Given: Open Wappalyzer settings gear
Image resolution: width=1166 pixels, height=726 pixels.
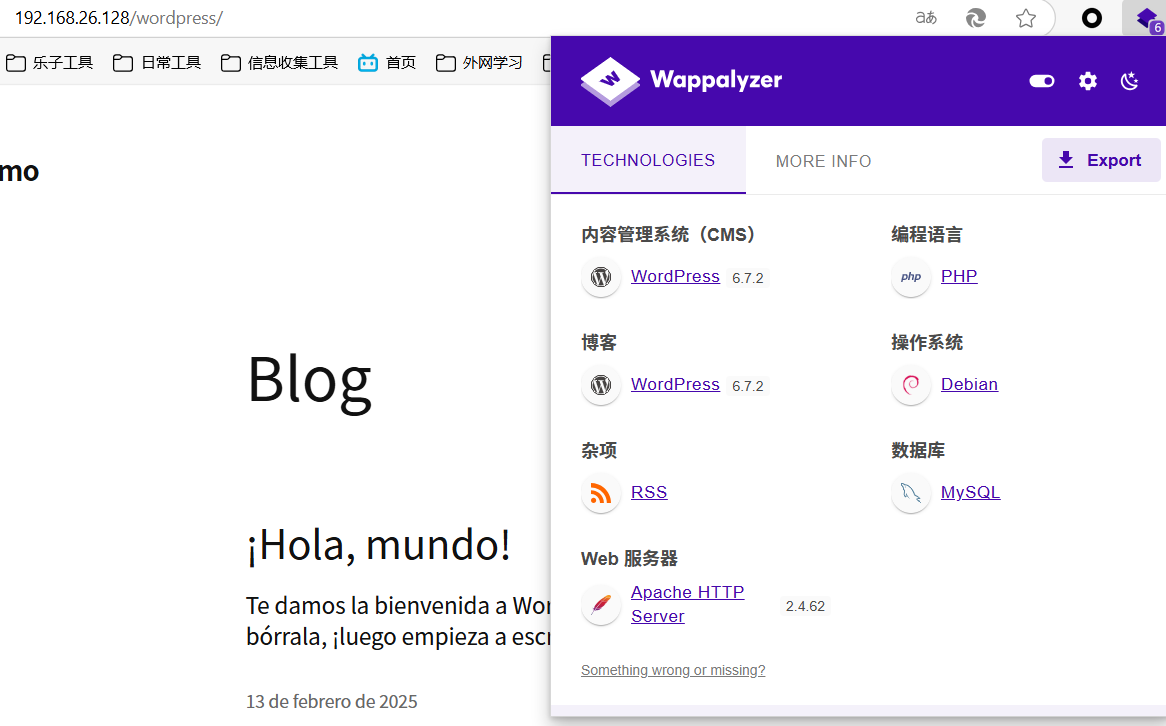Looking at the screenshot, I should click(x=1088, y=81).
